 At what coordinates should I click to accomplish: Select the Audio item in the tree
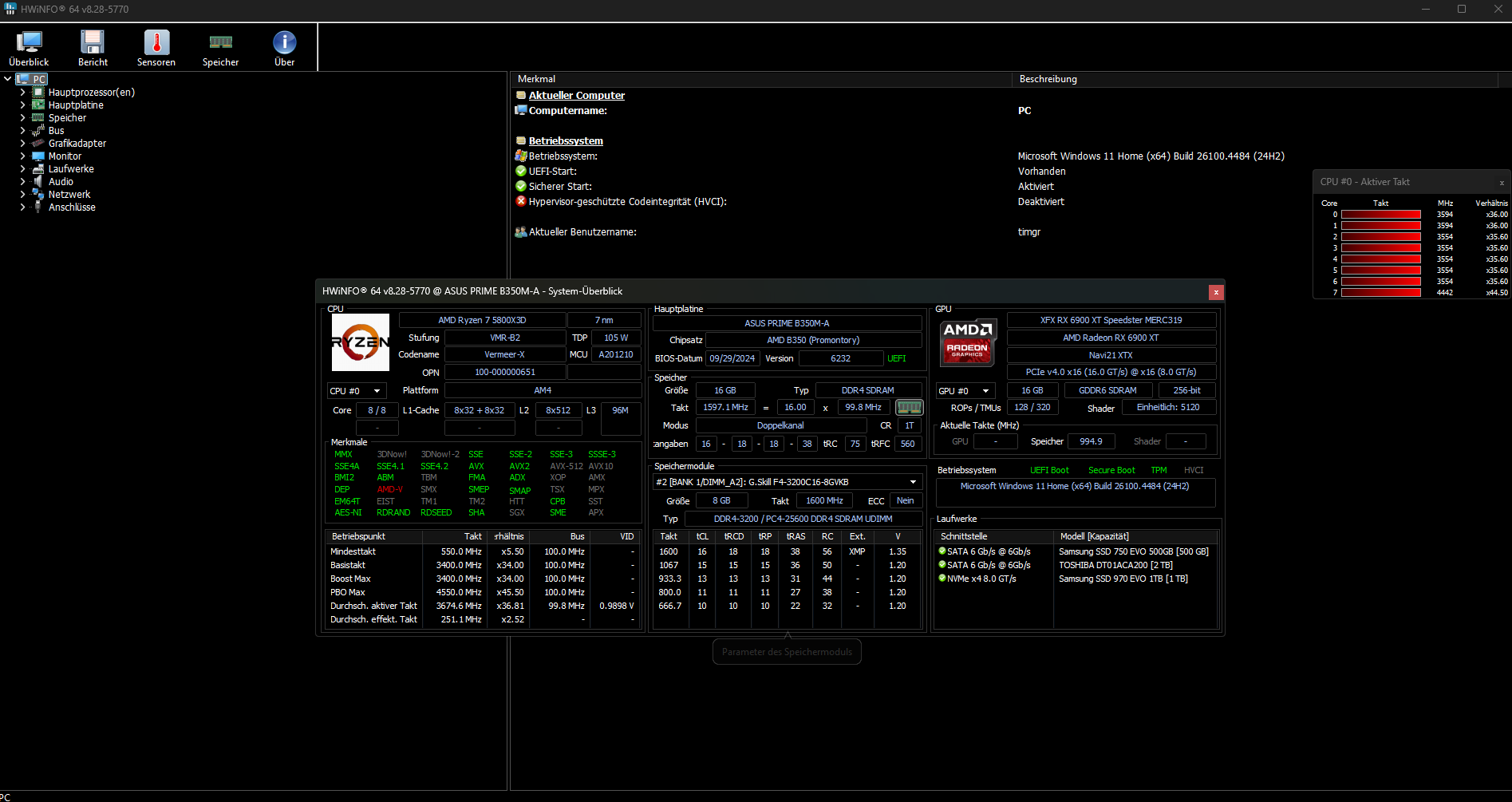(x=61, y=182)
